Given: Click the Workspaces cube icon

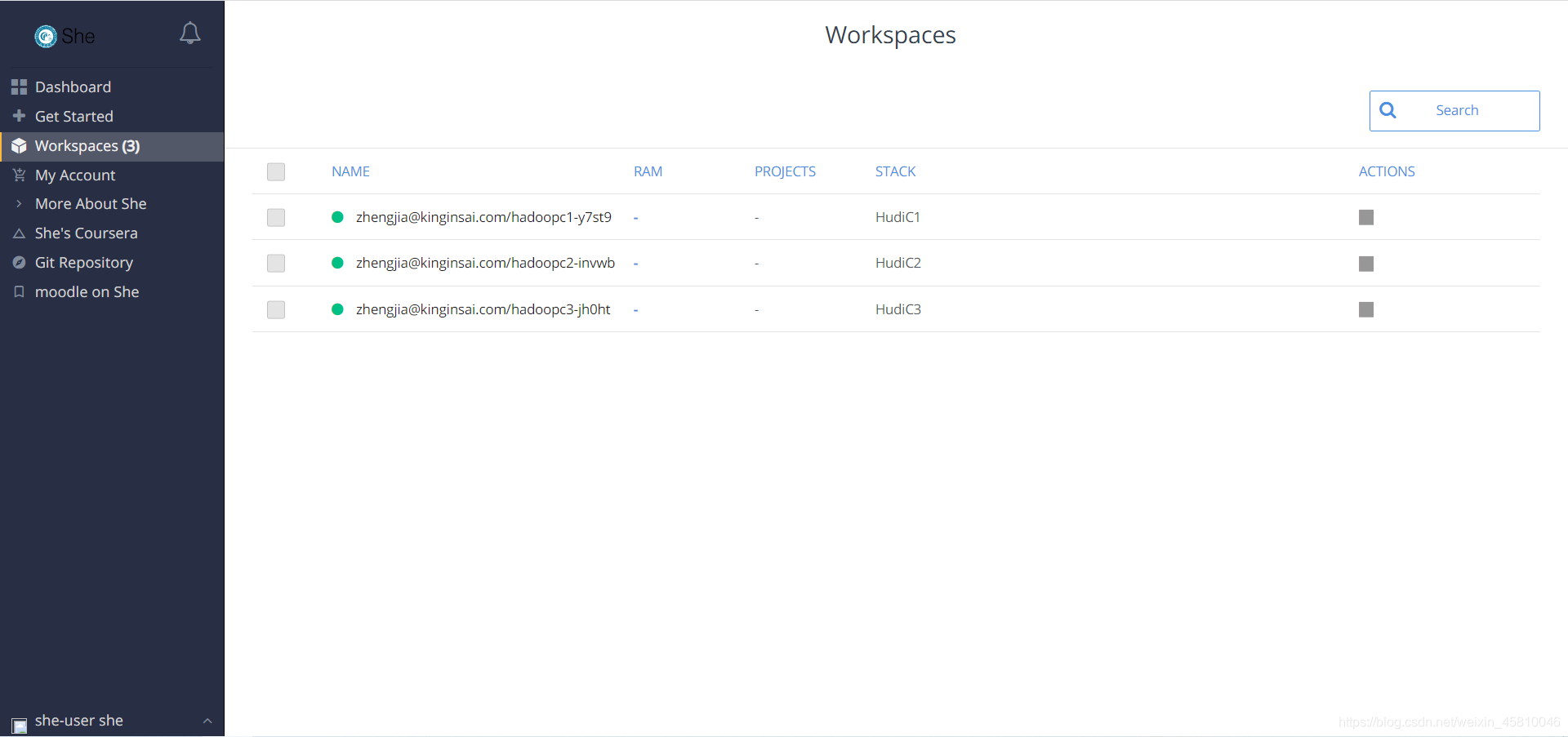Looking at the screenshot, I should (x=19, y=146).
